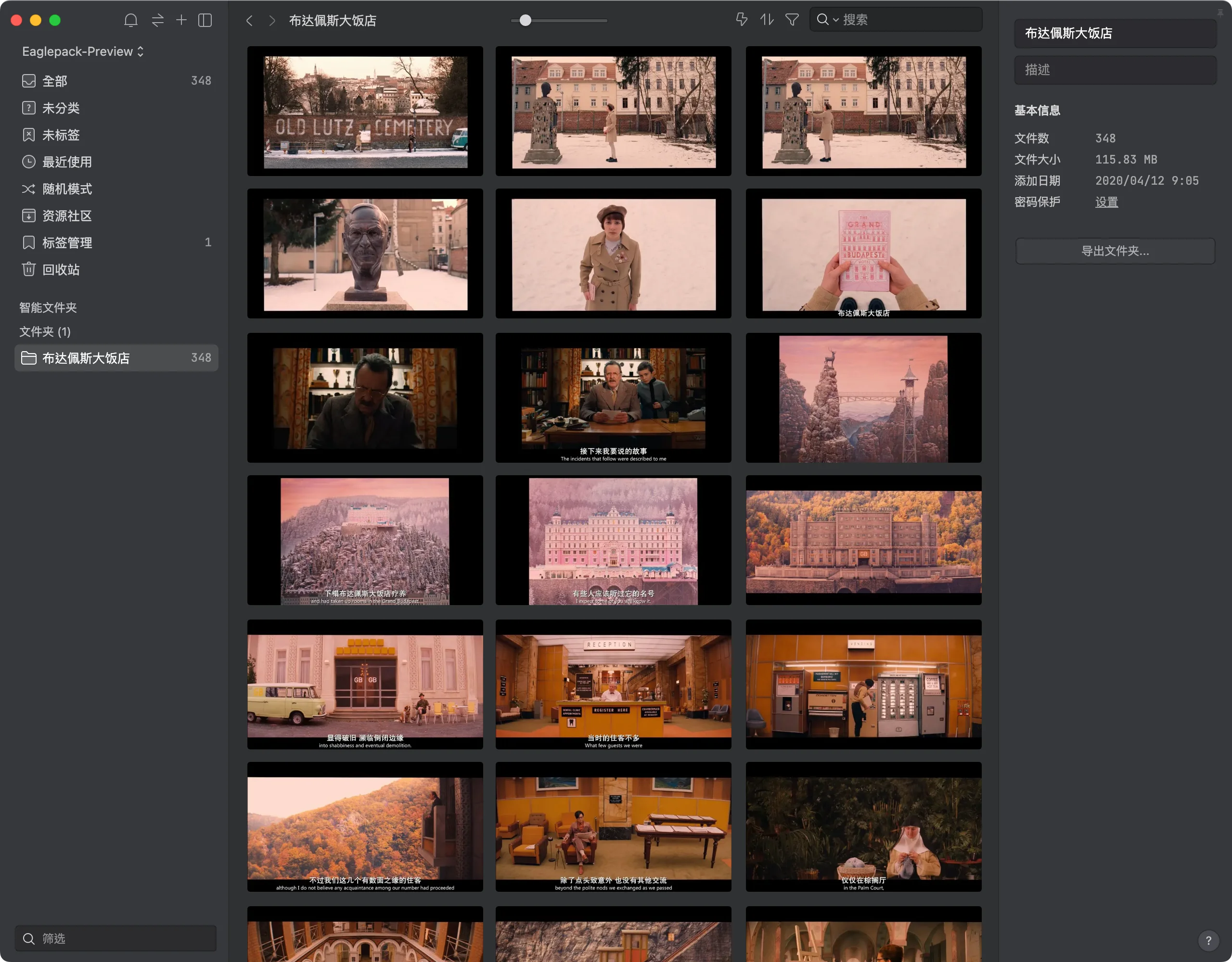Select the girl in beret thumbnail

pos(613,254)
